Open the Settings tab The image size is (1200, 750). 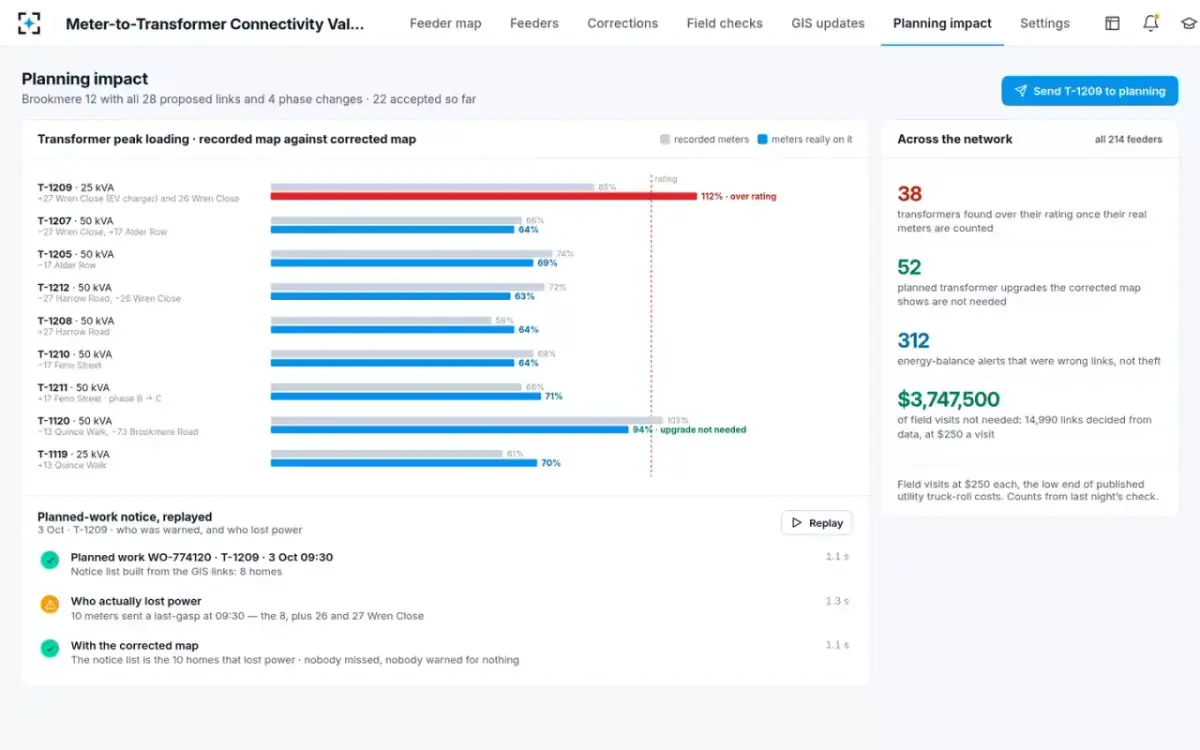(1044, 23)
